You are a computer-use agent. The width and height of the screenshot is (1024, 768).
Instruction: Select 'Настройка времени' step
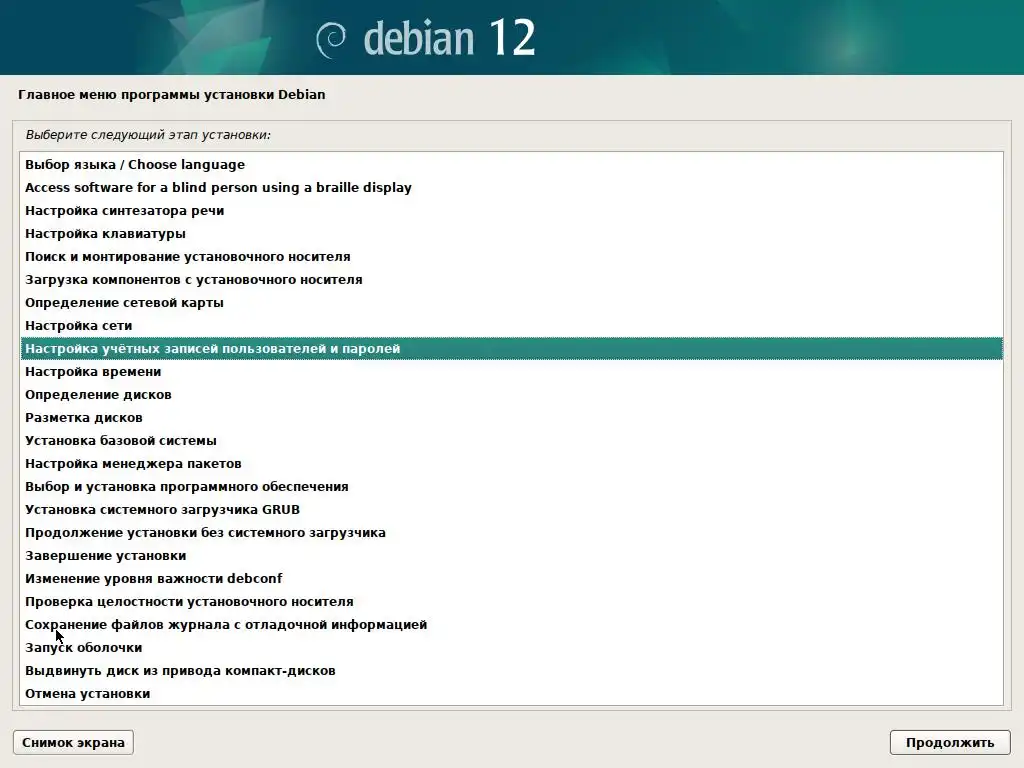click(511, 372)
